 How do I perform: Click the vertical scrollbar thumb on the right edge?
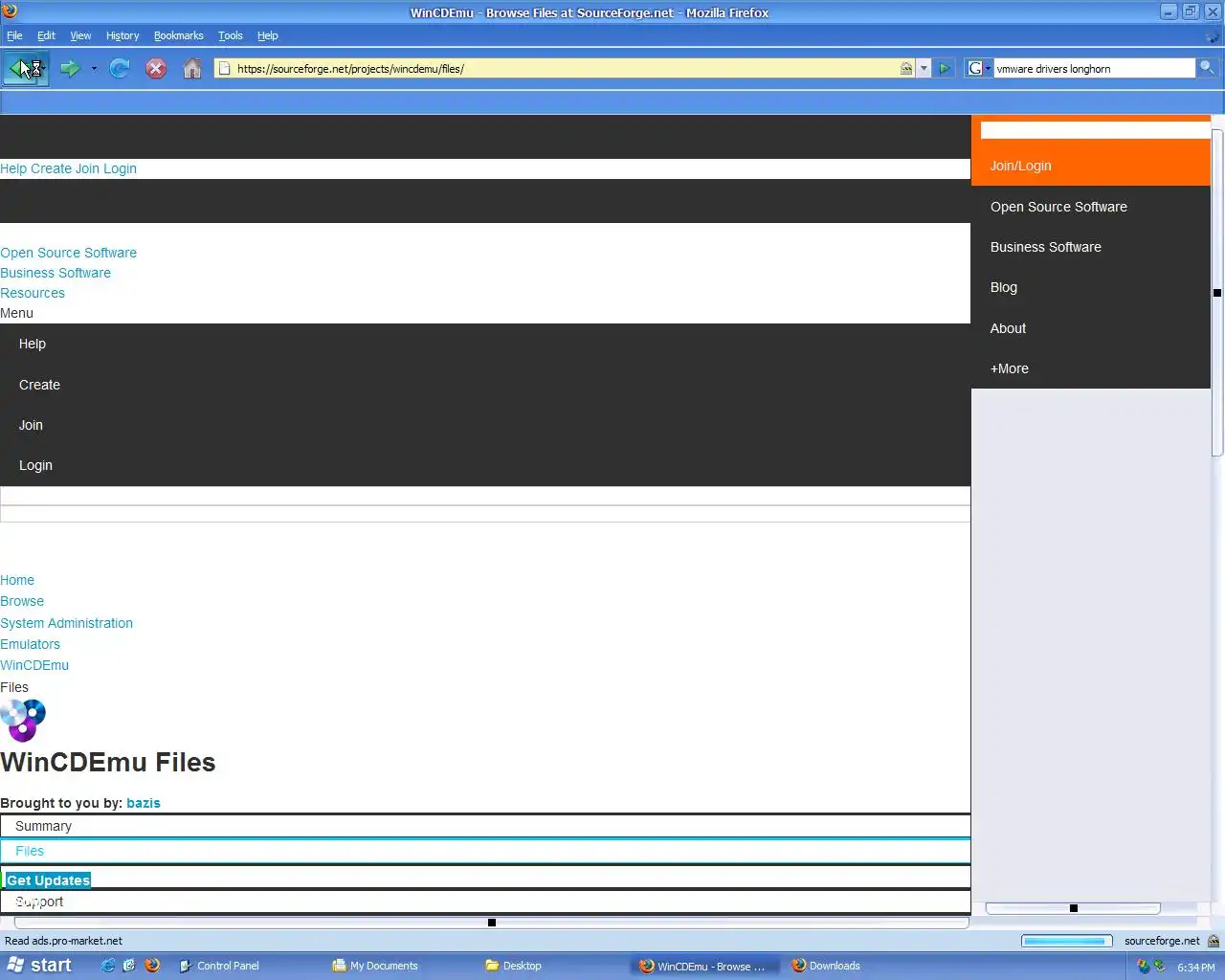click(1217, 292)
